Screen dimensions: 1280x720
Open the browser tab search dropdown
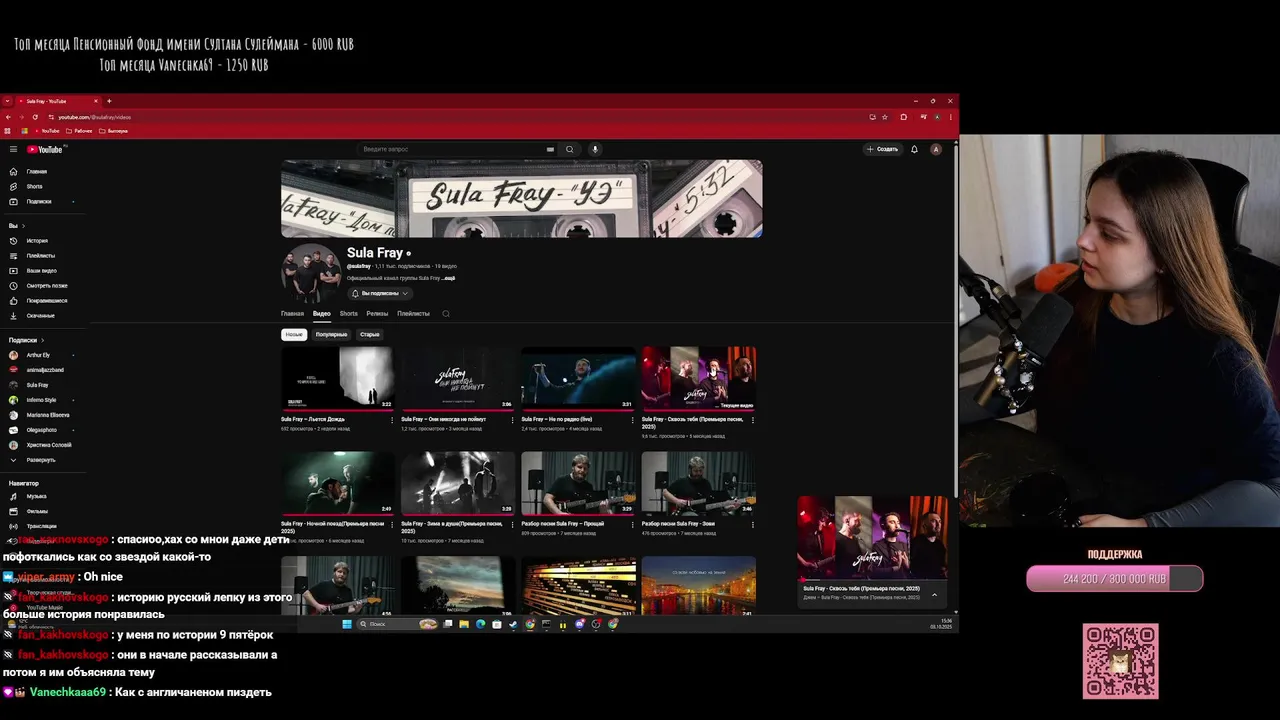[8, 101]
